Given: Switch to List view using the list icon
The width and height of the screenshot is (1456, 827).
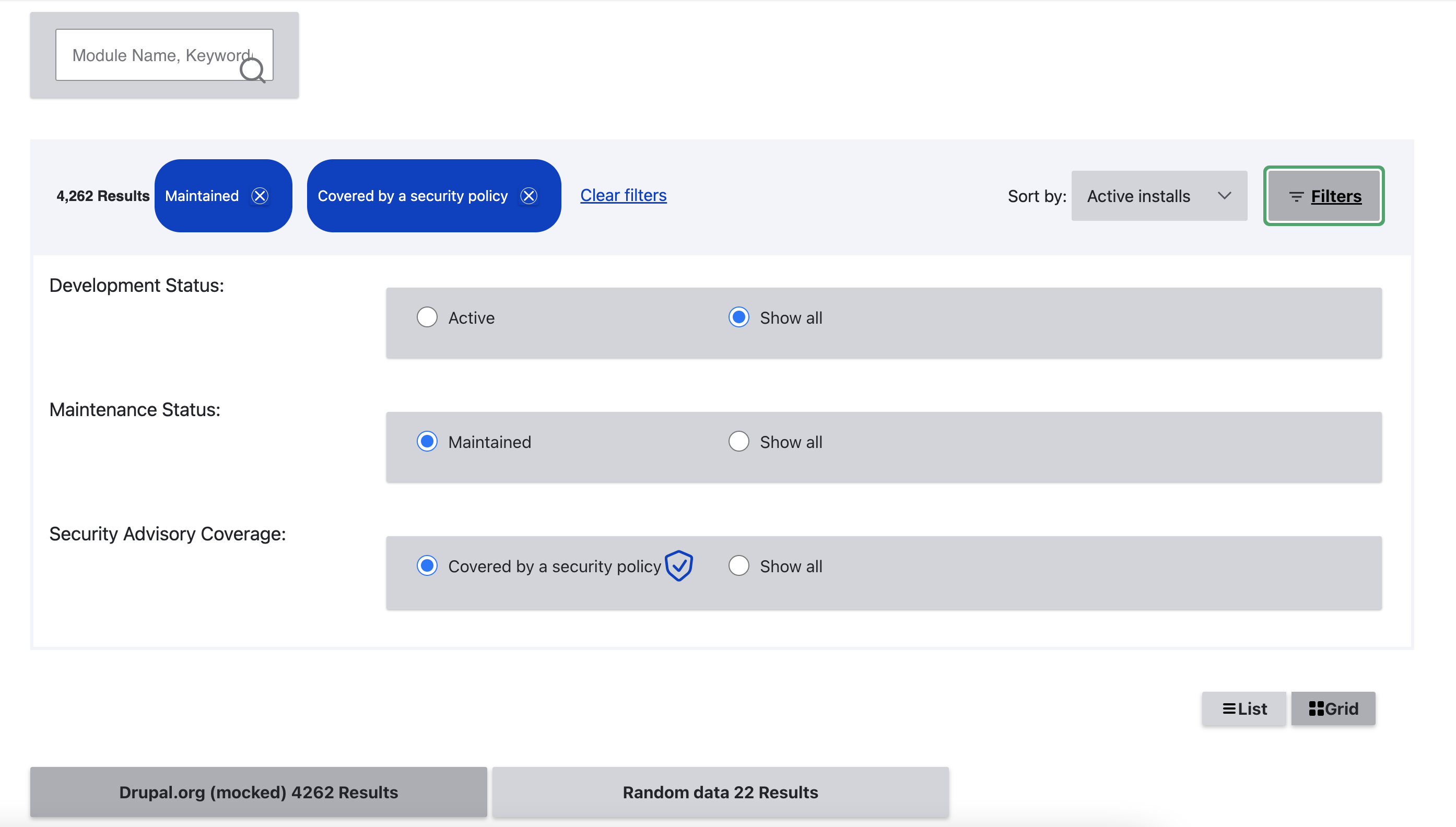Looking at the screenshot, I should pos(1243,708).
